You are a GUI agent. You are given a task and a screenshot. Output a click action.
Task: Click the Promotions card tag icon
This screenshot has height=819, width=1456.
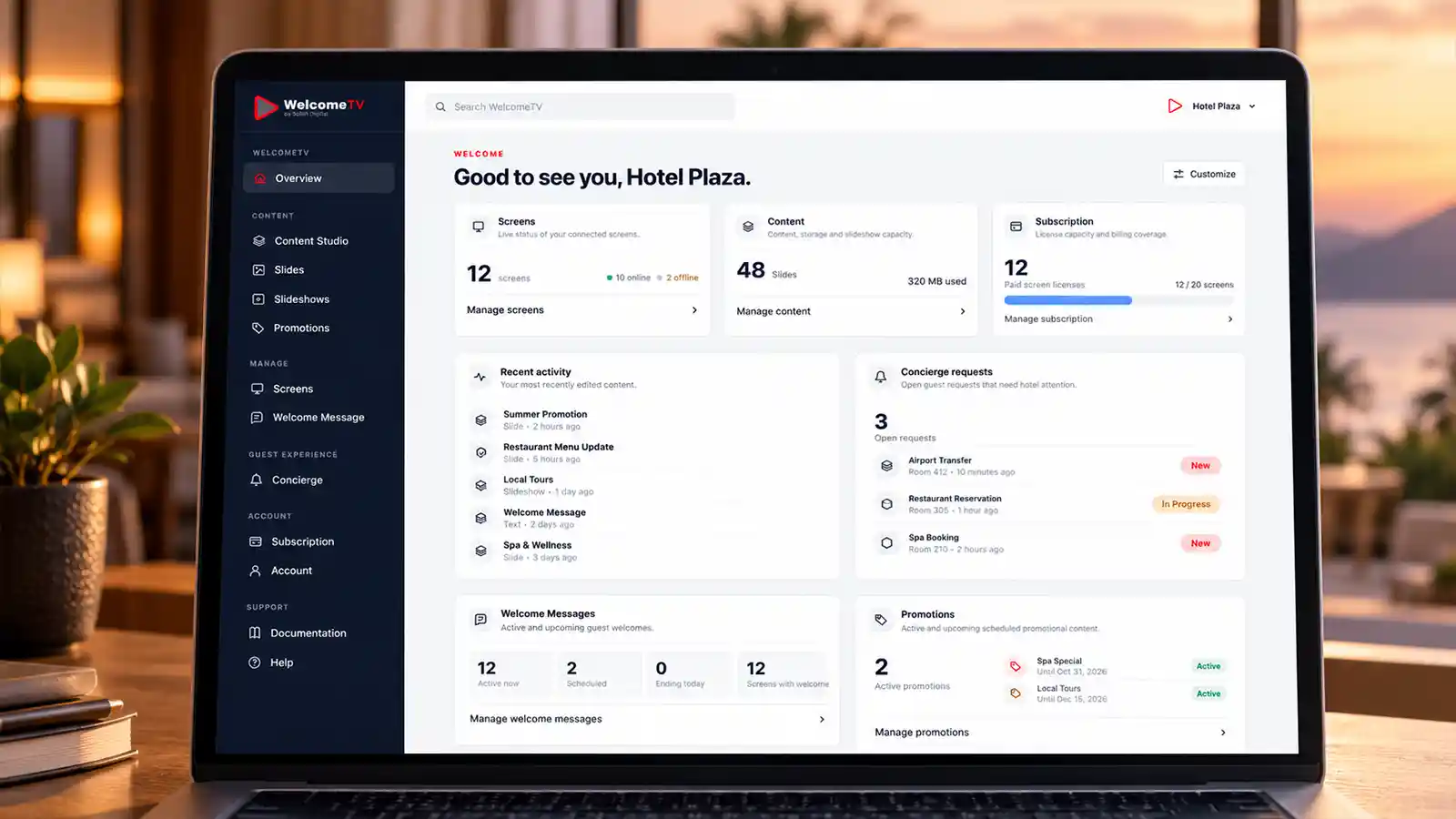881,620
